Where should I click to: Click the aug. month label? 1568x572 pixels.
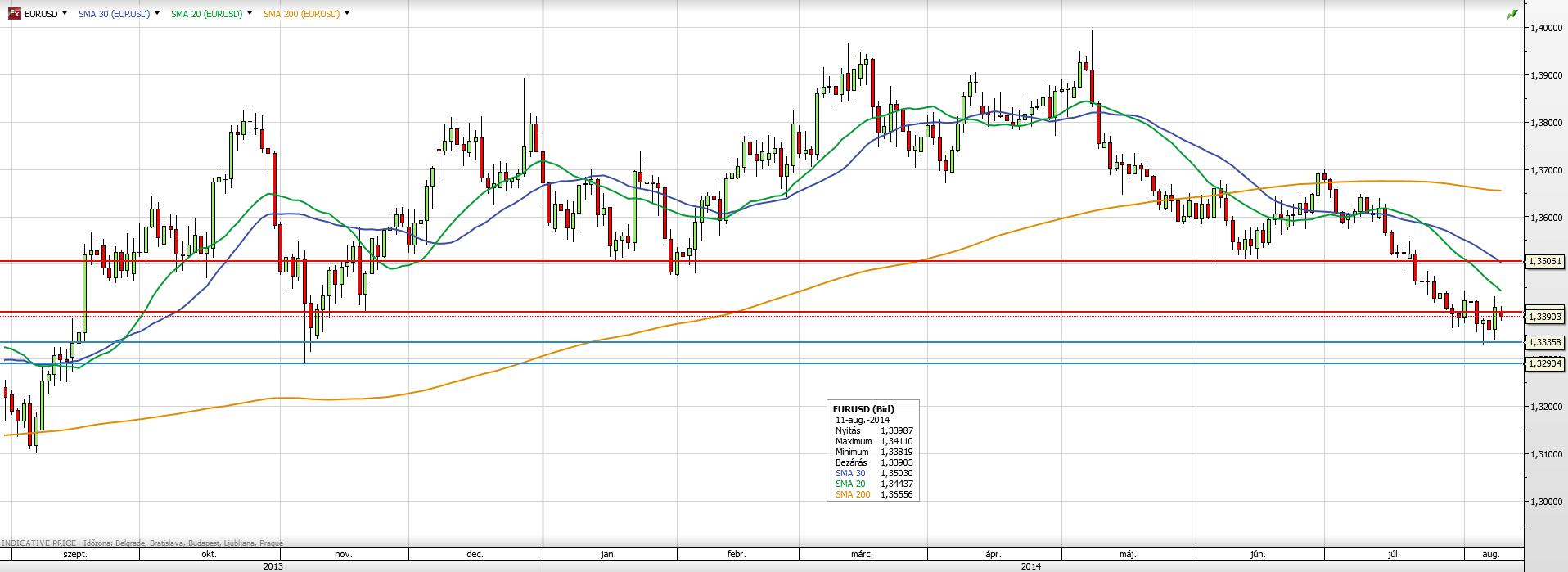(1491, 554)
